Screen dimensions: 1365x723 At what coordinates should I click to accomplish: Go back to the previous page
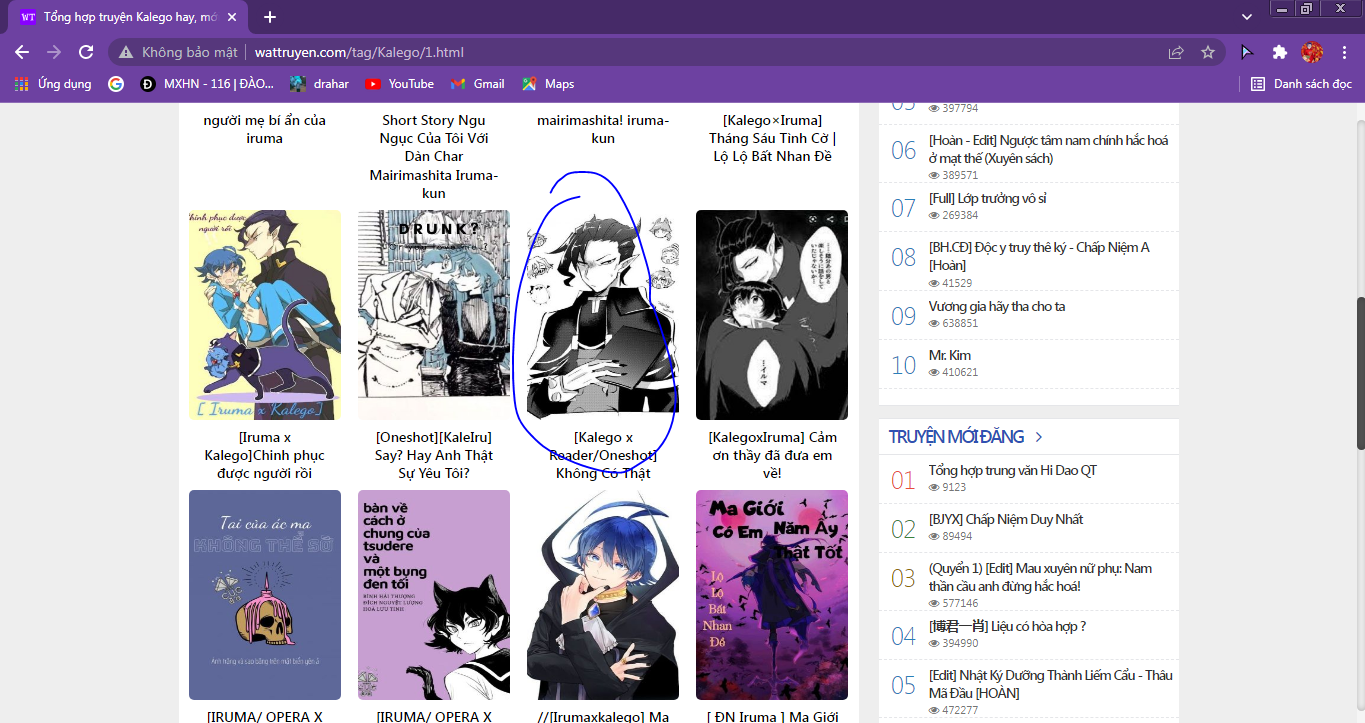pyautogui.click(x=22, y=52)
